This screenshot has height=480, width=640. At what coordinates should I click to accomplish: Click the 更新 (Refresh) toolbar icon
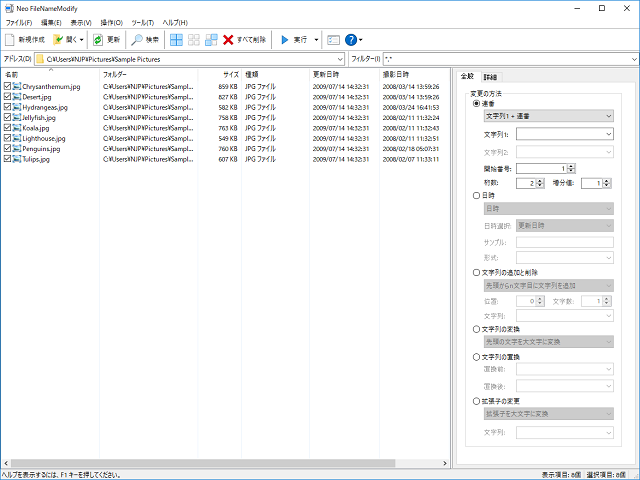(x=98, y=40)
